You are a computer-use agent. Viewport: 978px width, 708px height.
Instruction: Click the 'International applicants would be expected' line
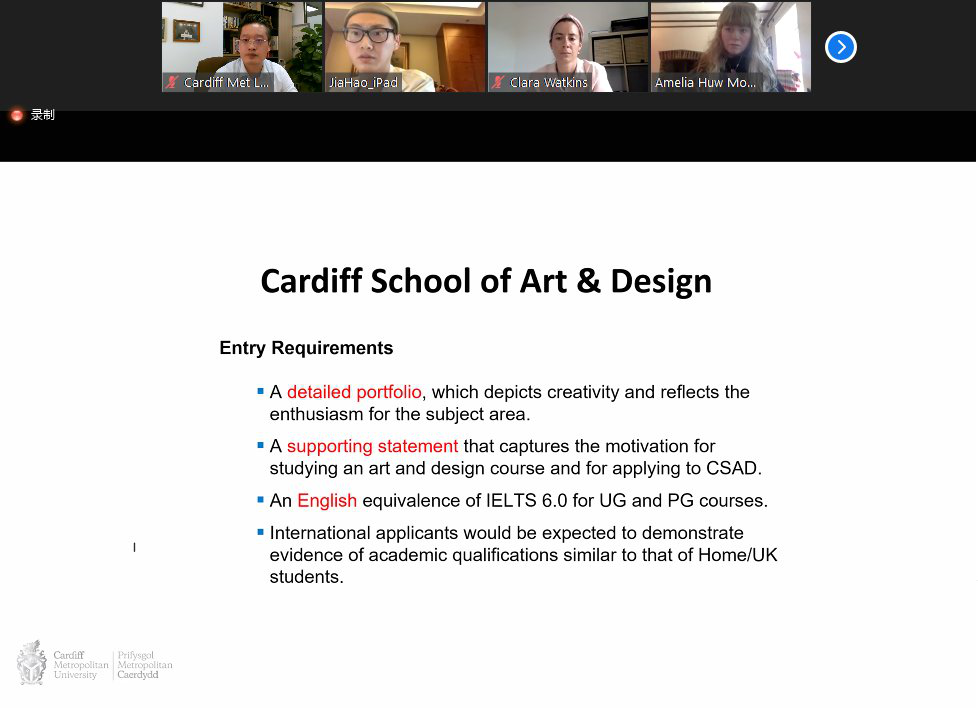coord(506,533)
